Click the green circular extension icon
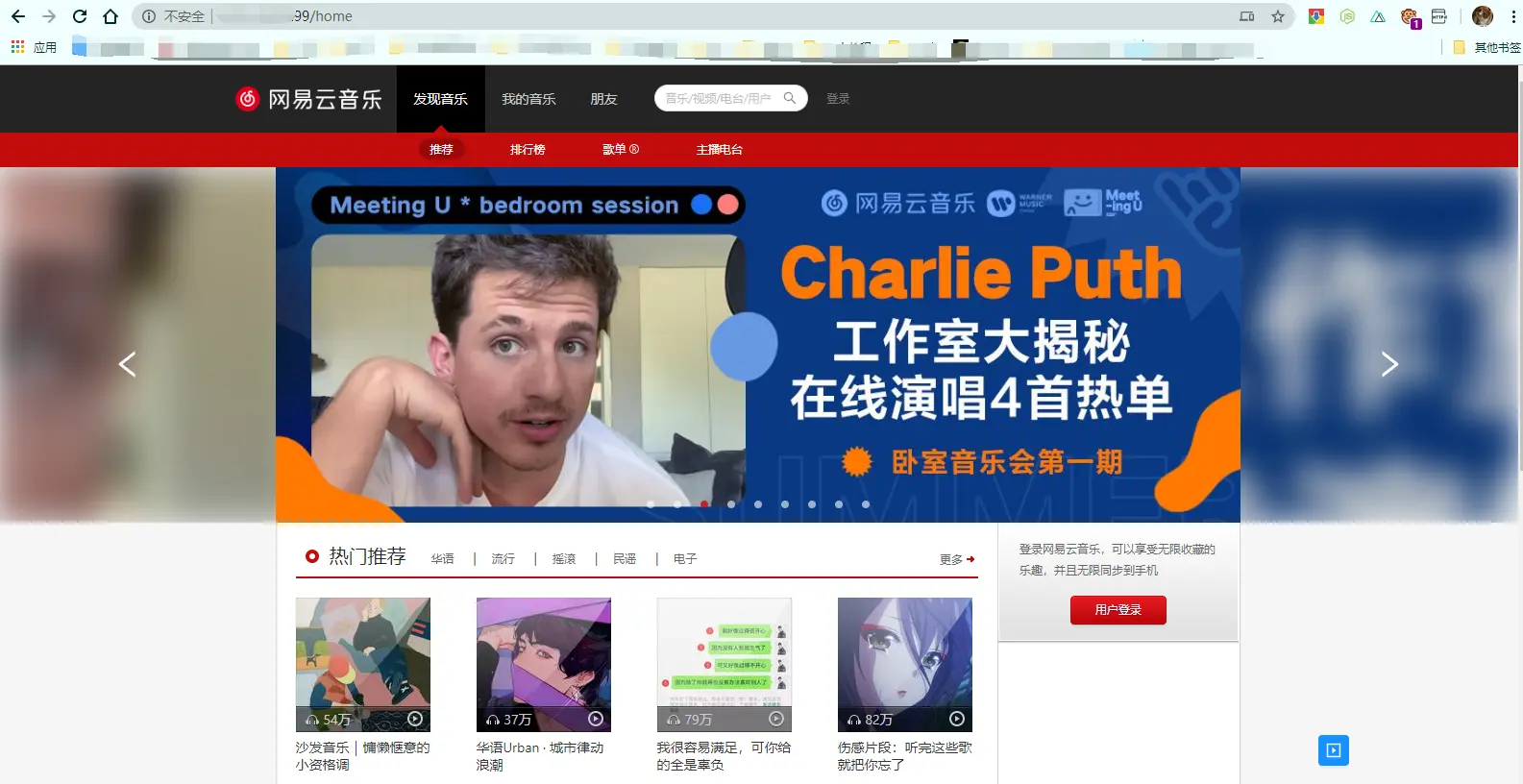 (x=1347, y=16)
